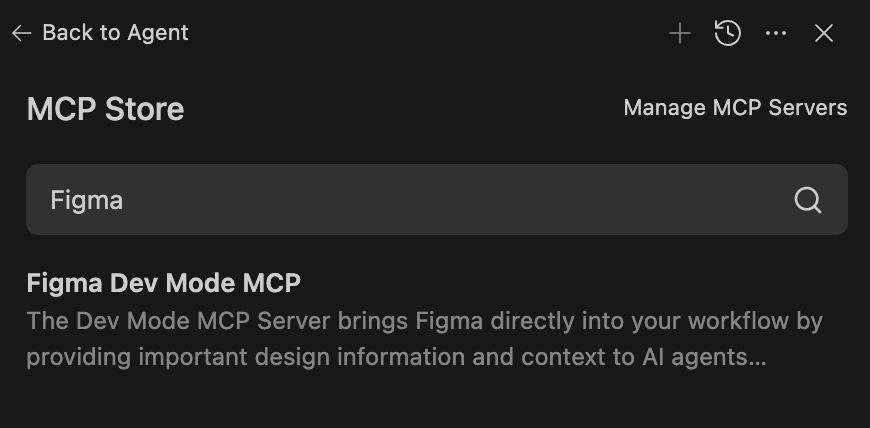This screenshot has width=870, height=428.
Task: Open the history clock icon
Action: pos(728,34)
